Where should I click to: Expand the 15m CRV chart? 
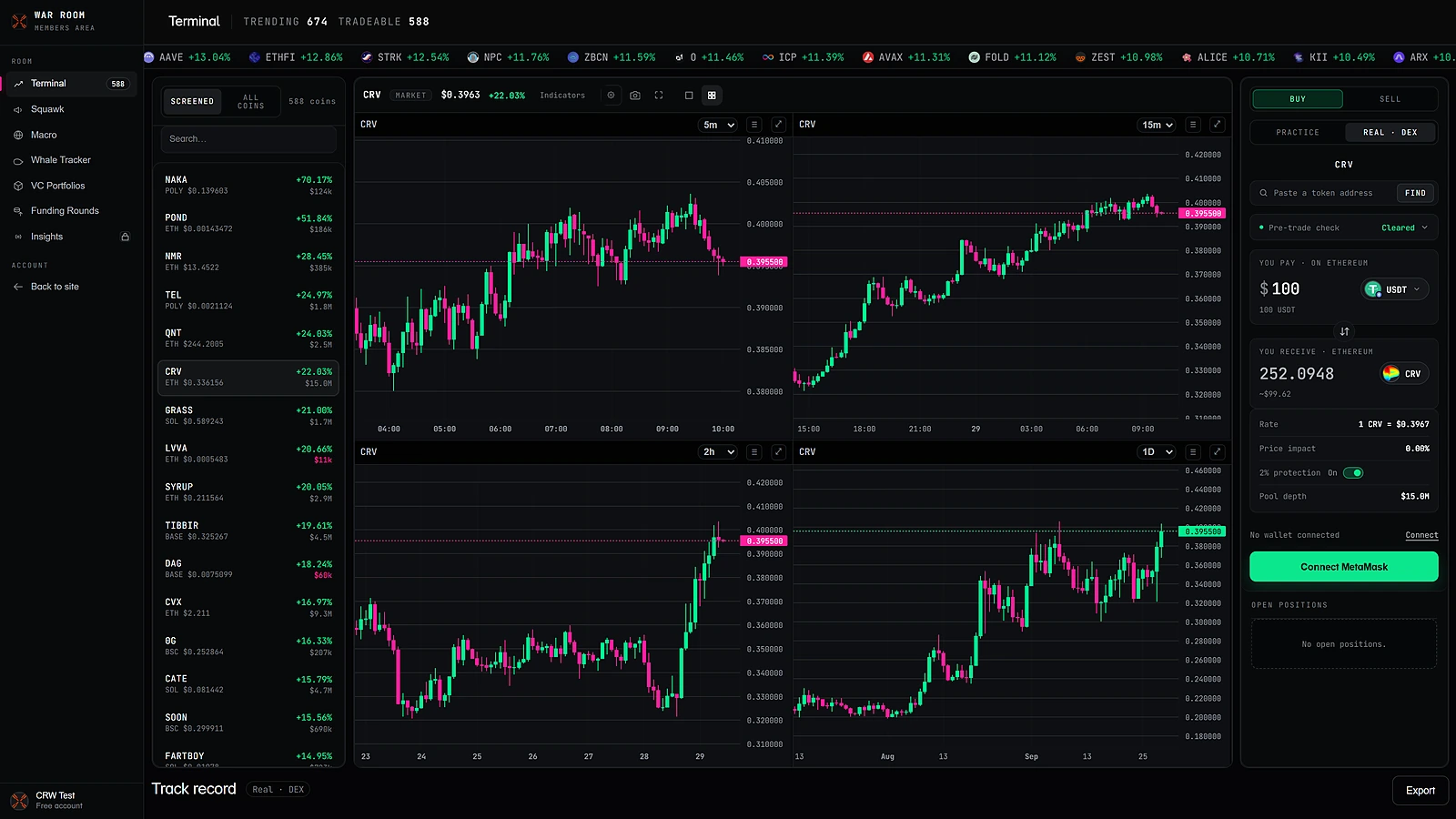(x=1218, y=125)
